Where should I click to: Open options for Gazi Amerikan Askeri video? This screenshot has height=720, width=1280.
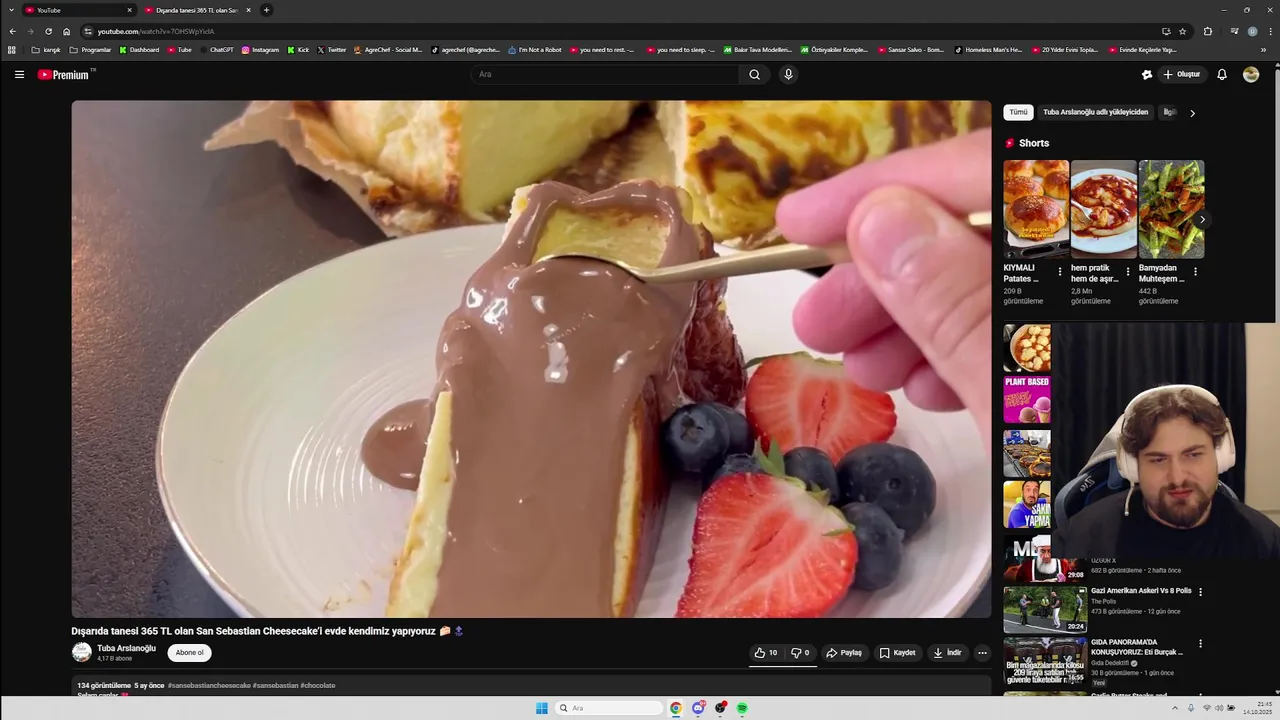[x=1201, y=592]
